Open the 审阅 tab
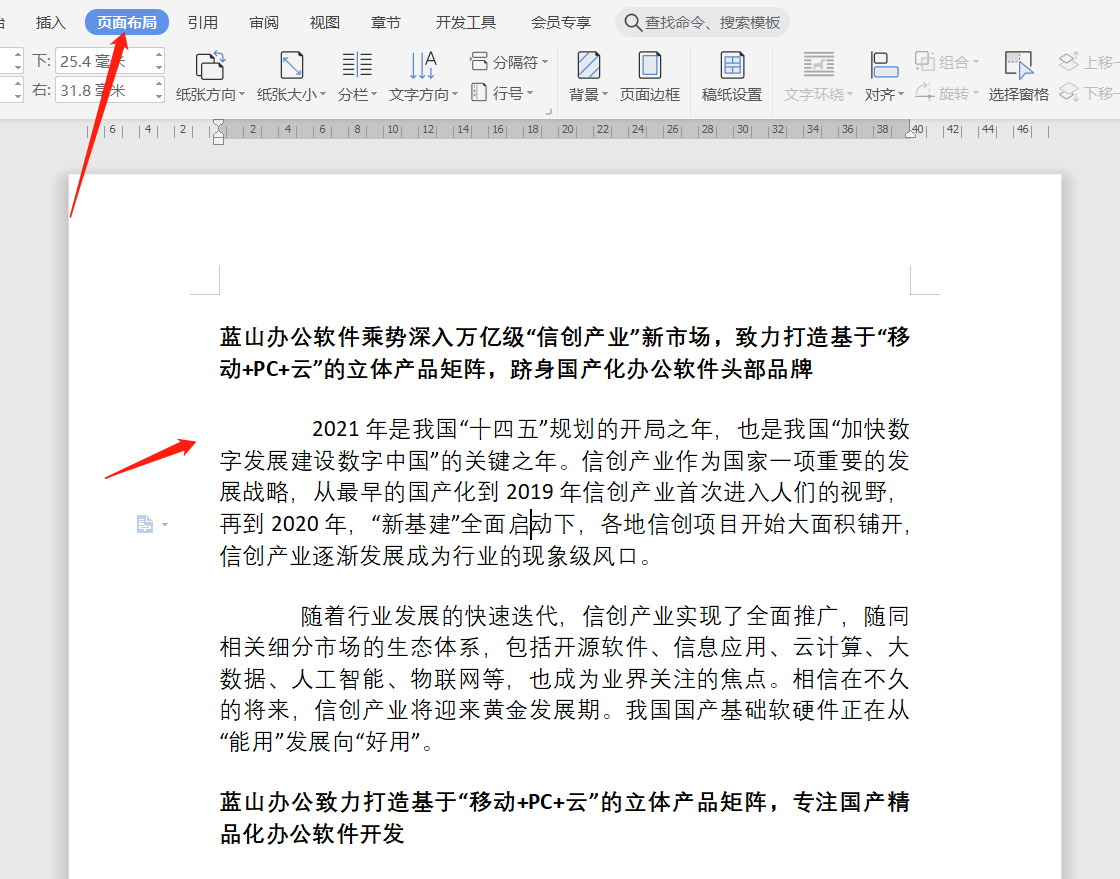 click(x=264, y=23)
